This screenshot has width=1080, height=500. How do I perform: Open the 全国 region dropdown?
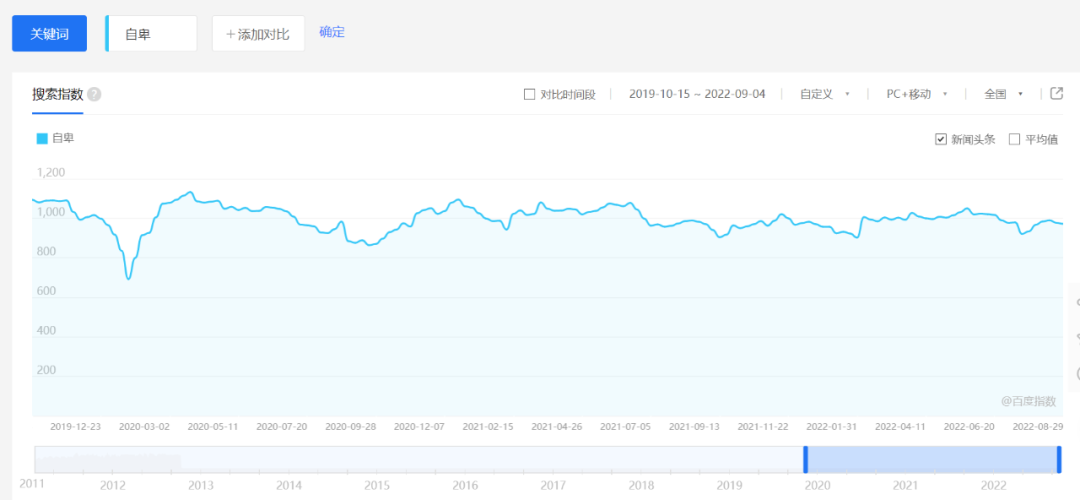pyautogui.click(x=1003, y=94)
